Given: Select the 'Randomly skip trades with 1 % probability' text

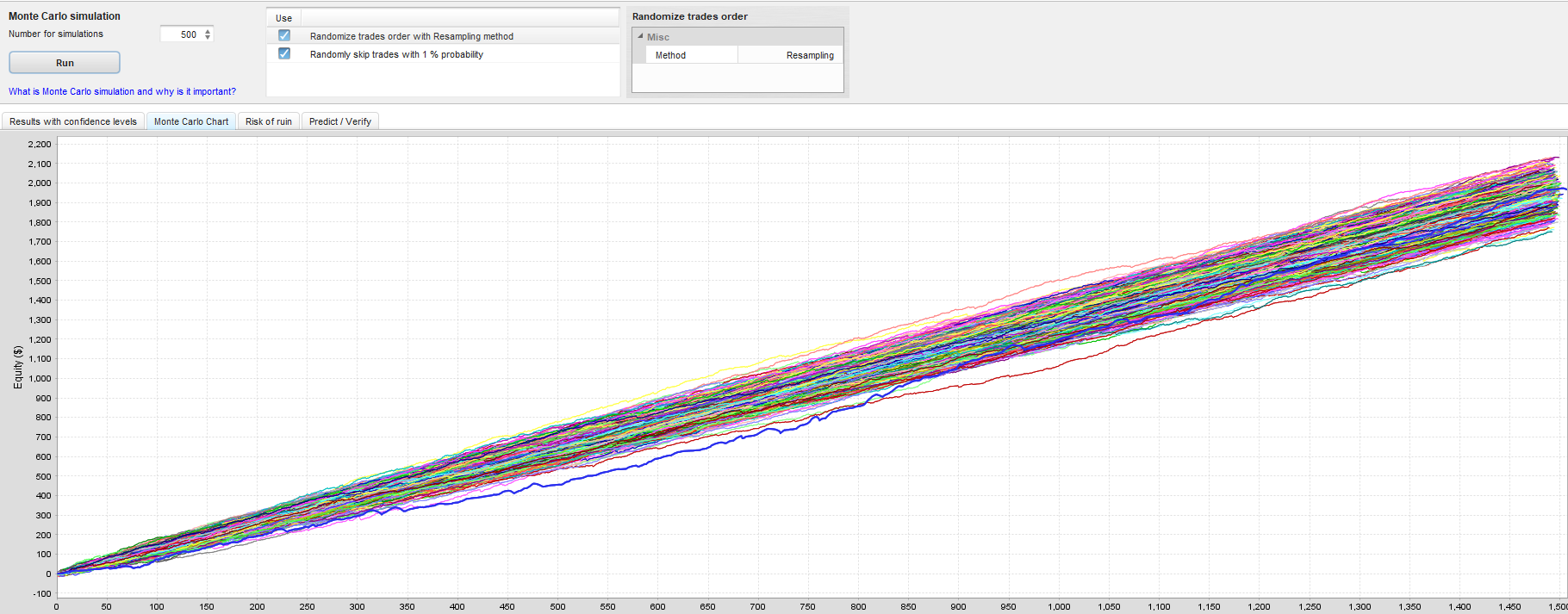Looking at the screenshot, I should [x=396, y=54].
